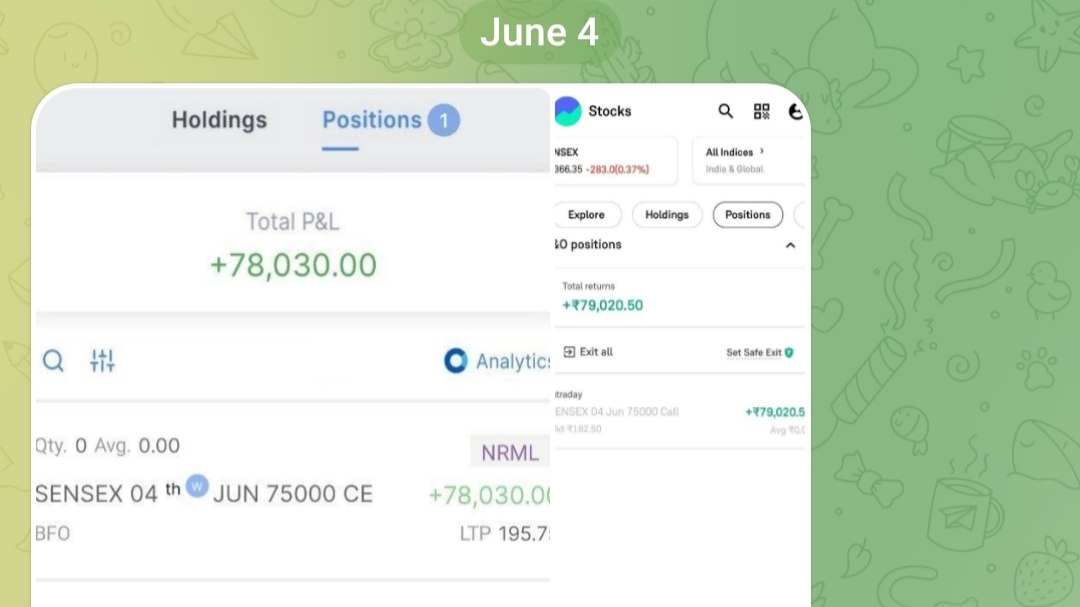Open the QR code scanner icon
1080x607 pixels.
pyautogui.click(x=761, y=111)
